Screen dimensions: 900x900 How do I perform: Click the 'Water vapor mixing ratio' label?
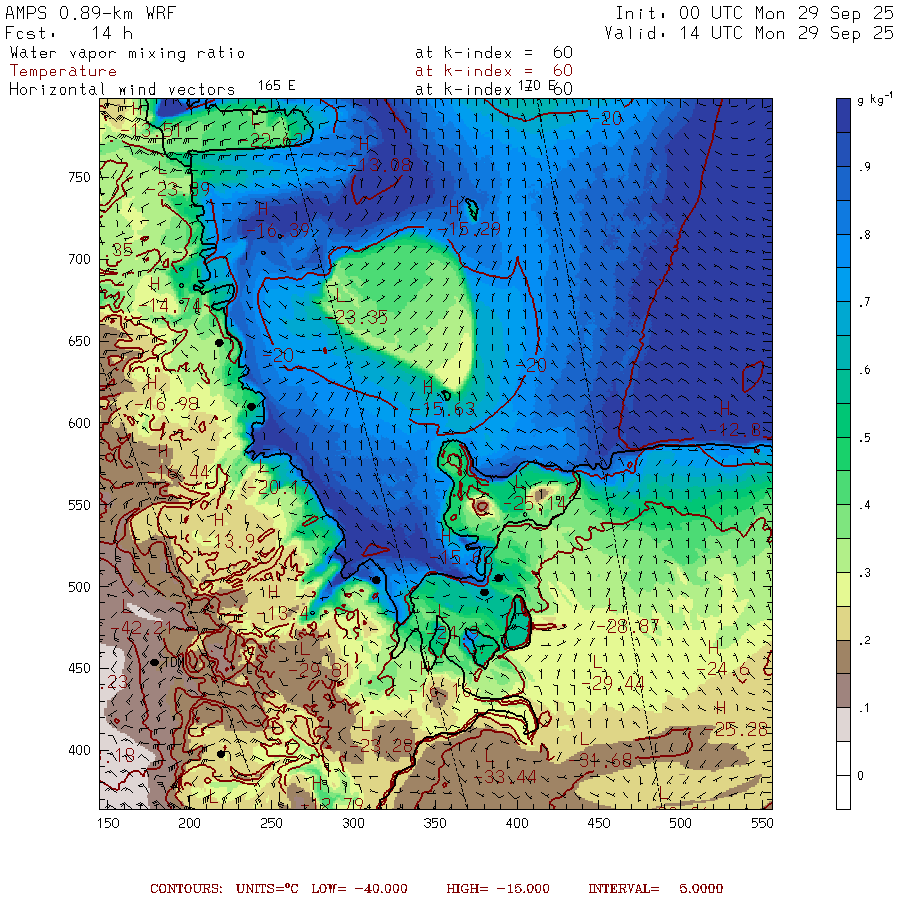pyautogui.click(x=127, y=53)
